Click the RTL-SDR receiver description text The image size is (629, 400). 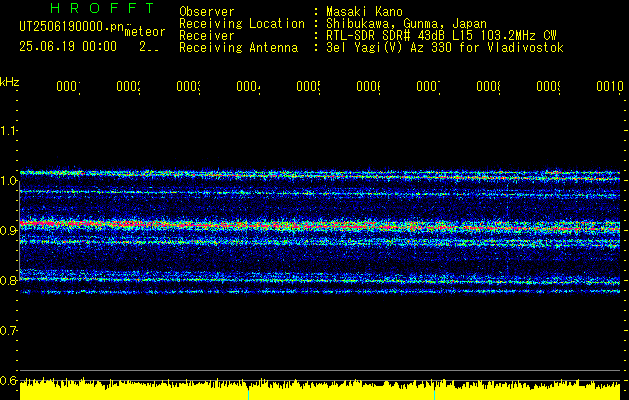tap(441, 36)
